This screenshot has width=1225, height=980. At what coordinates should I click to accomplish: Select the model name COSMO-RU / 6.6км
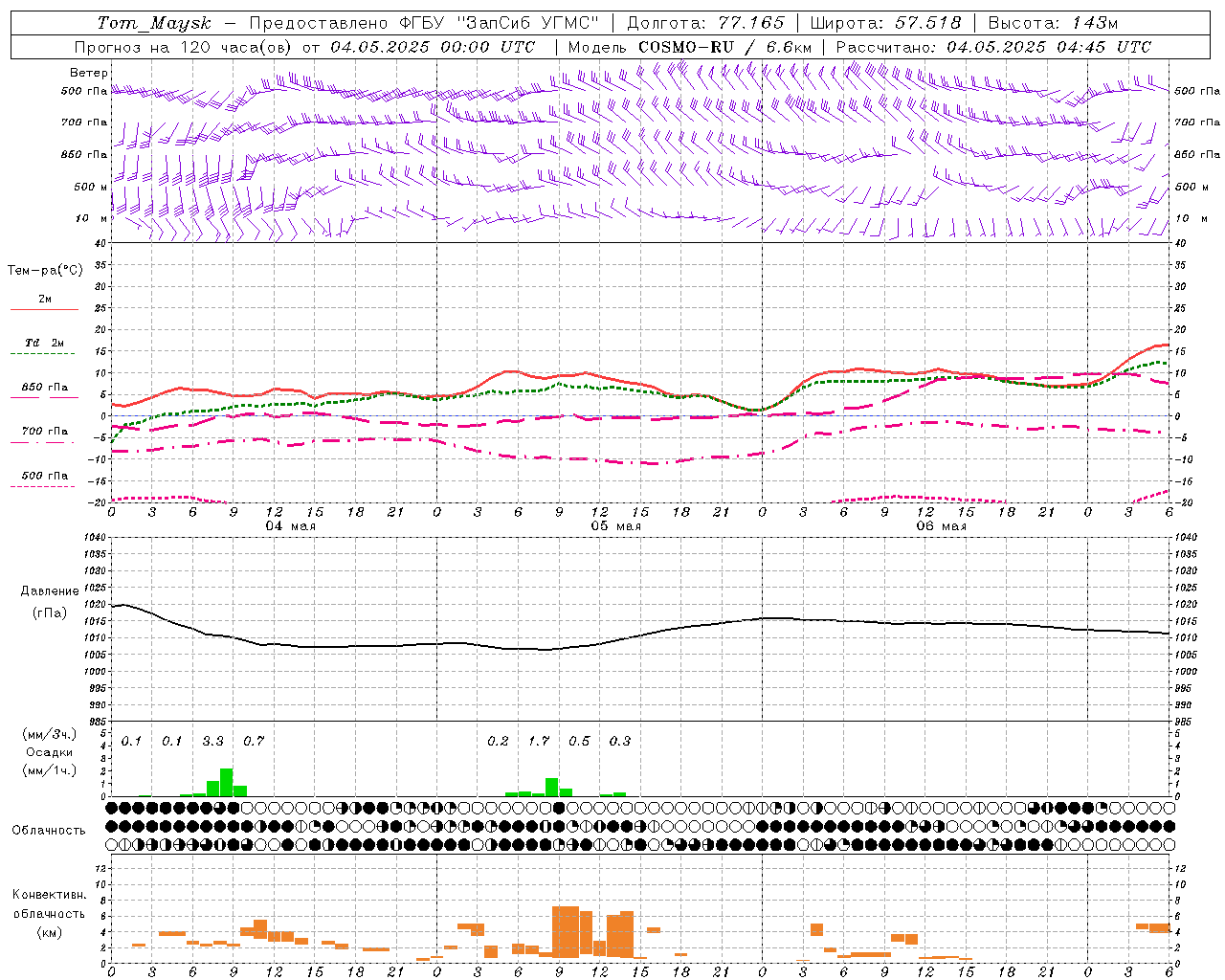click(x=724, y=47)
